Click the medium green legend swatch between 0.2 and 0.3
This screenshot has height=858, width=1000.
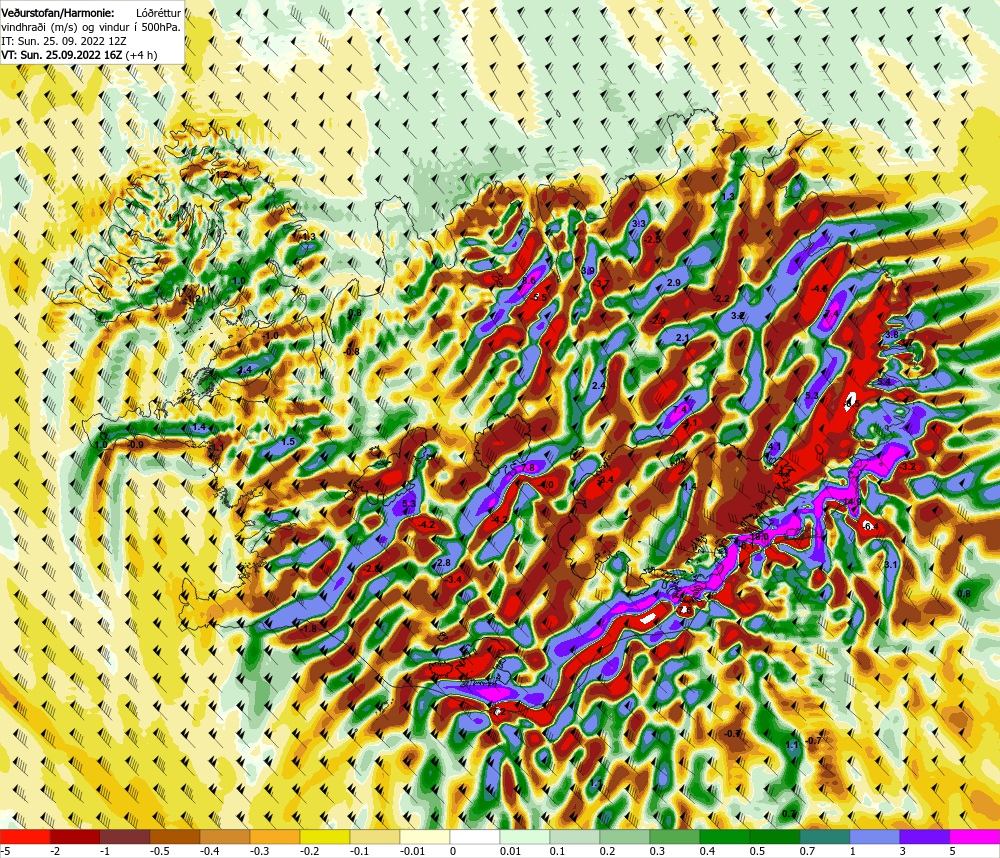point(625,836)
